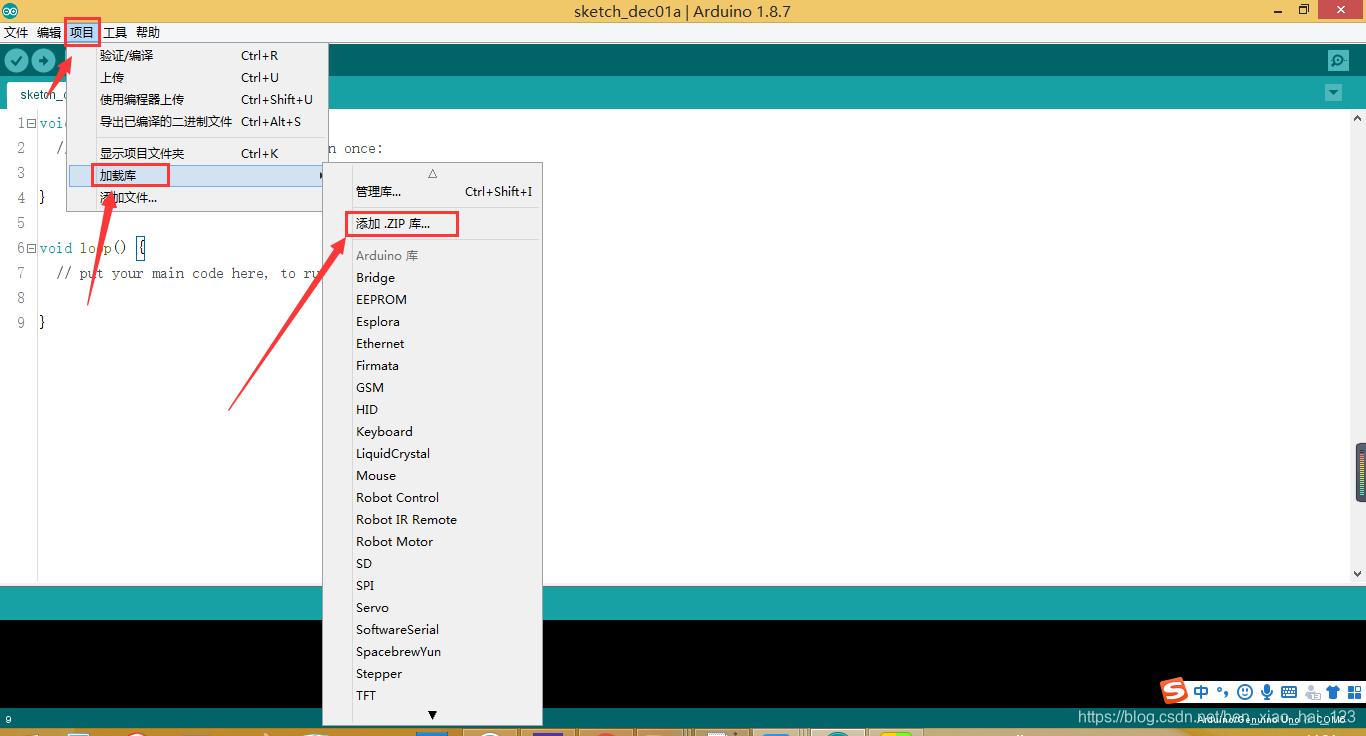1366x736 pixels.
Task: Include the LiquidCrystal library
Action: click(x=432, y=454)
